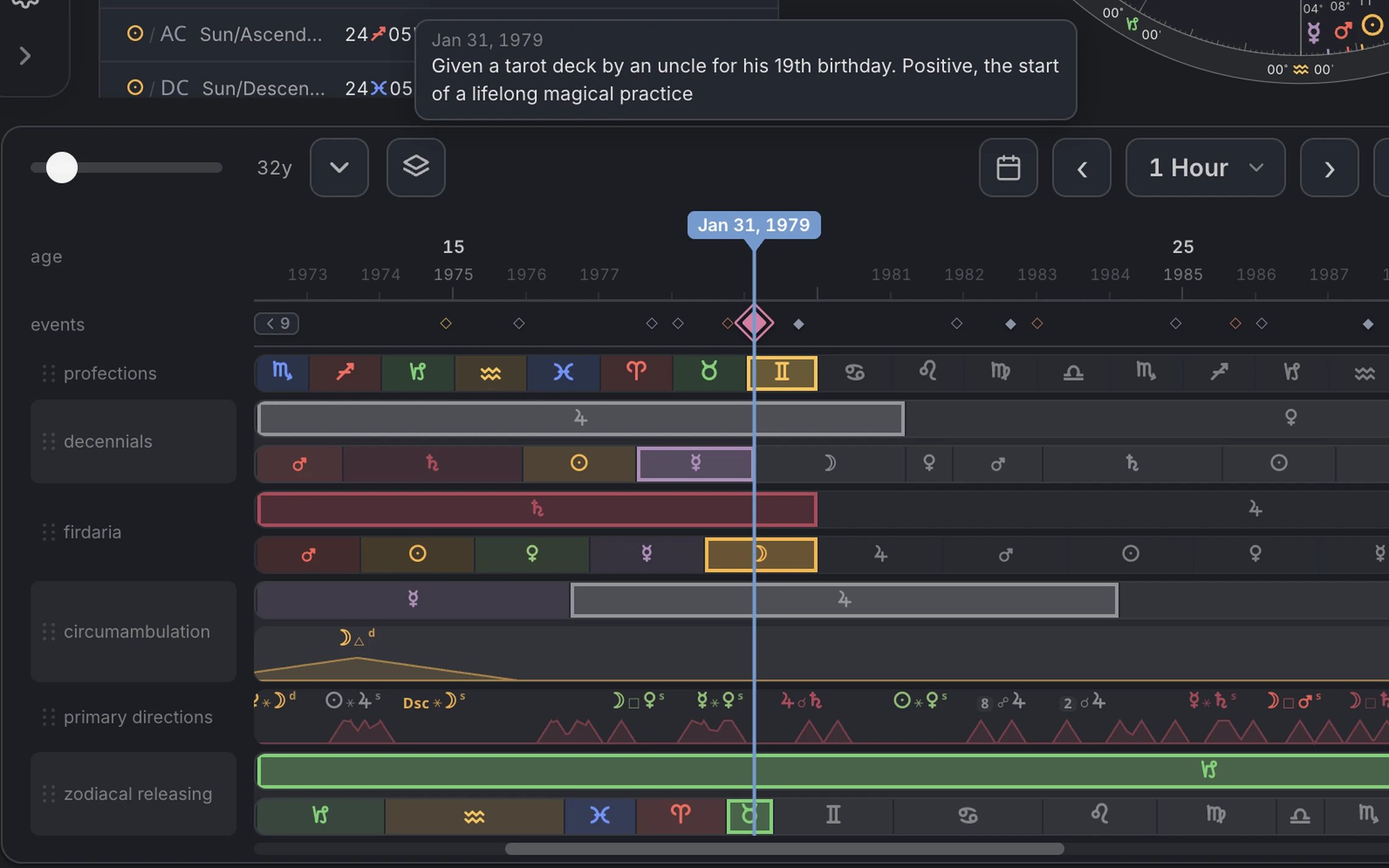Image resolution: width=1389 pixels, height=868 pixels.
Task: Open the 1 Hour step dropdown
Action: 1205,167
